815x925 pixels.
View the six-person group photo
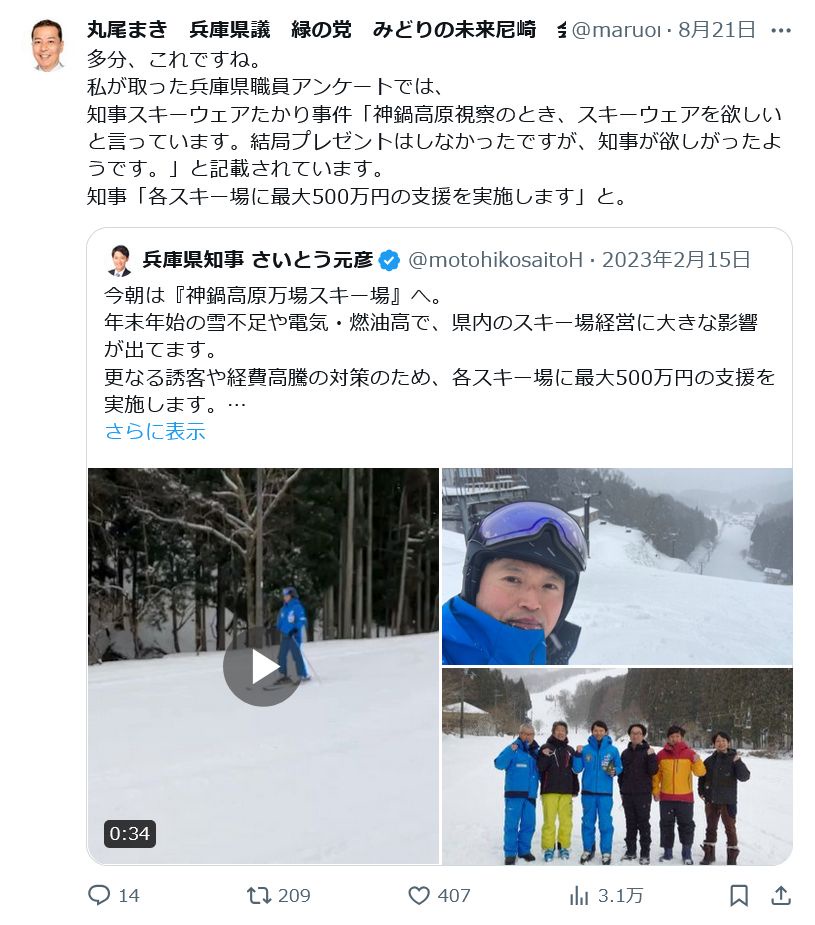pyautogui.click(x=617, y=766)
